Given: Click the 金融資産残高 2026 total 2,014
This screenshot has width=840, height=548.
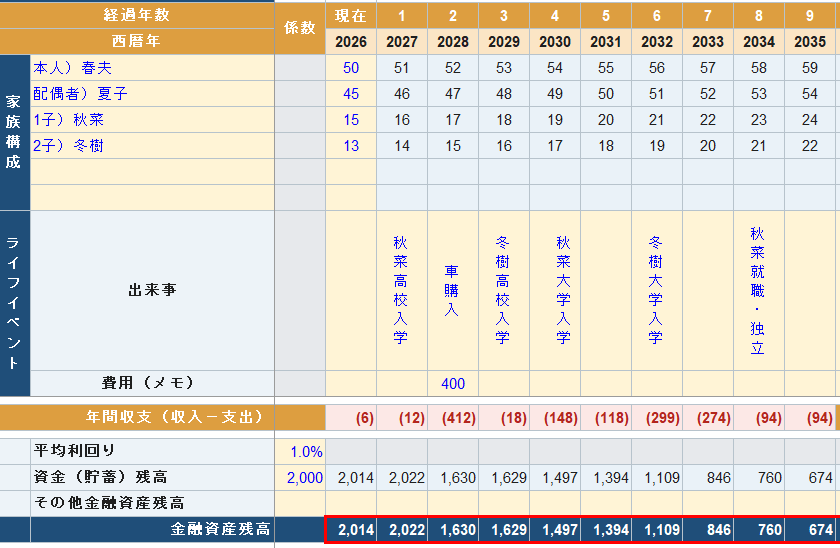Looking at the screenshot, I should click(351, 530).
